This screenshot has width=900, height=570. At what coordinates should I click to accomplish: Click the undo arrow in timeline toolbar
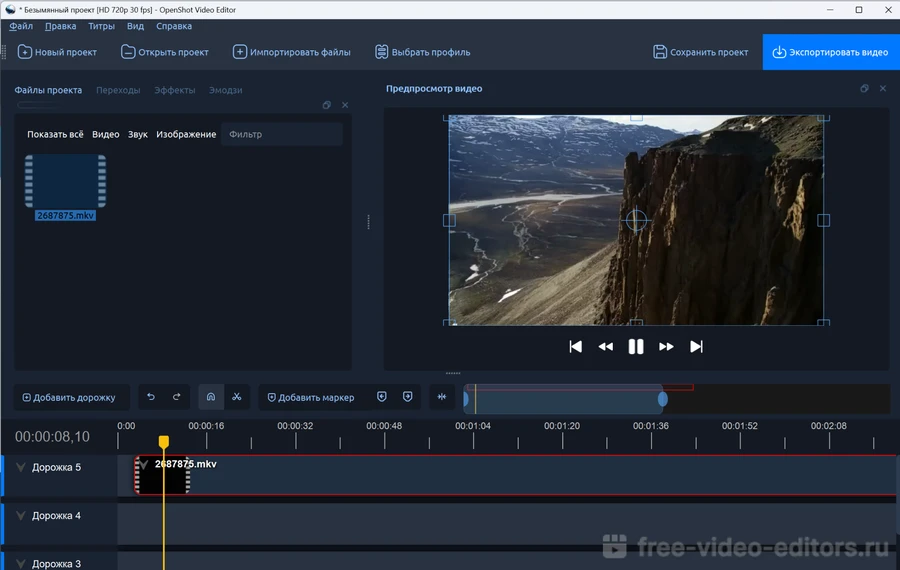pyautogui.click(x=151, y=397)
